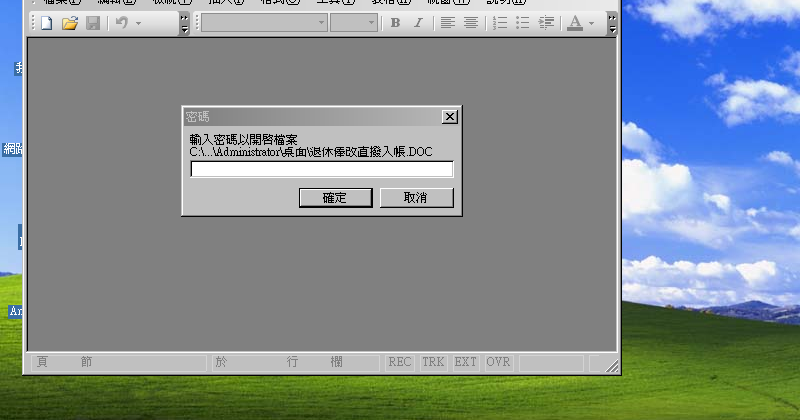Toggle EXT extend selection in status bar
This screenshot has height=420, width=800.
tap(465, 362)
